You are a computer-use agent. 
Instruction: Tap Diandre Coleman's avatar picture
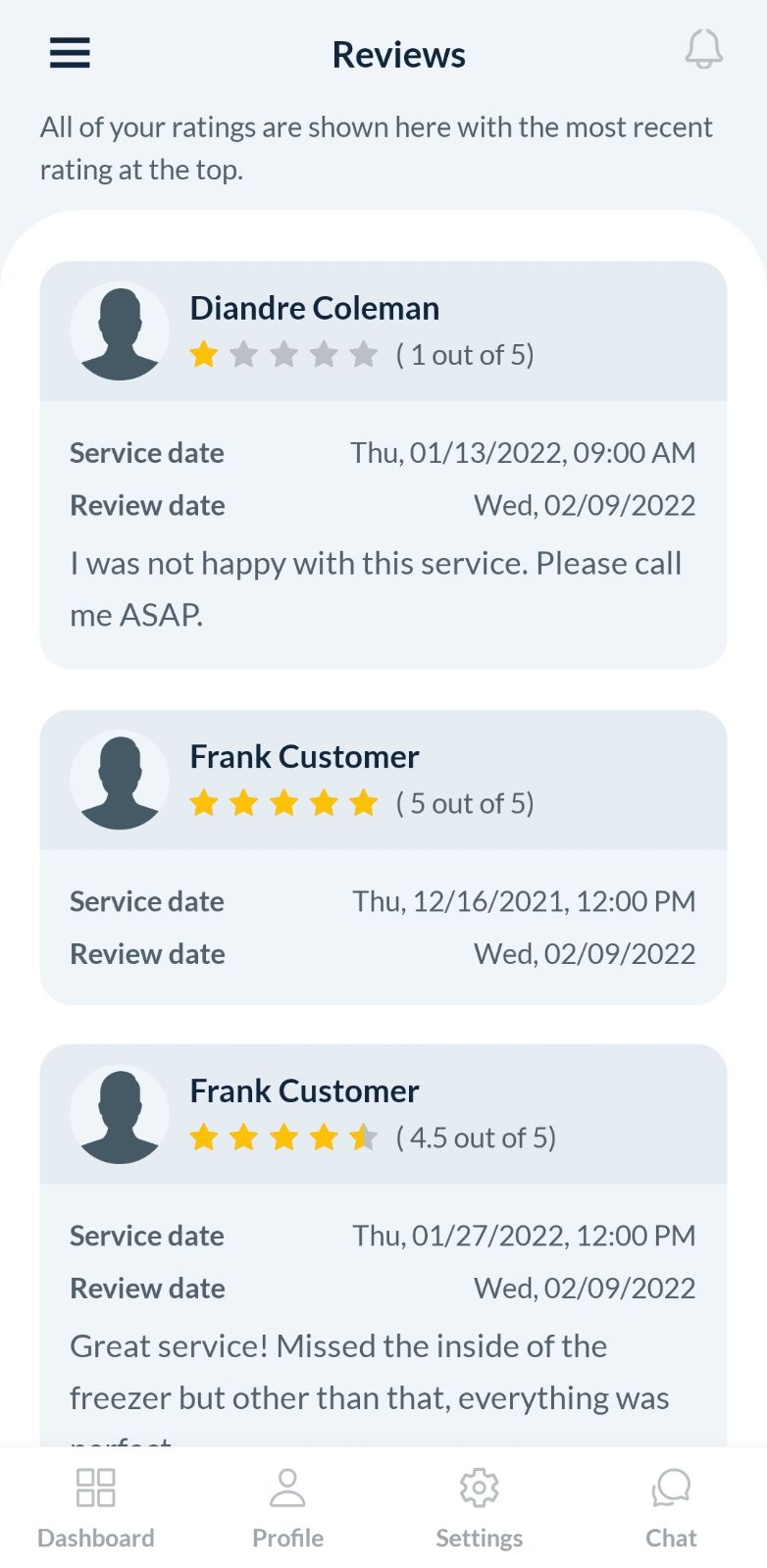[x=120, y=331]
